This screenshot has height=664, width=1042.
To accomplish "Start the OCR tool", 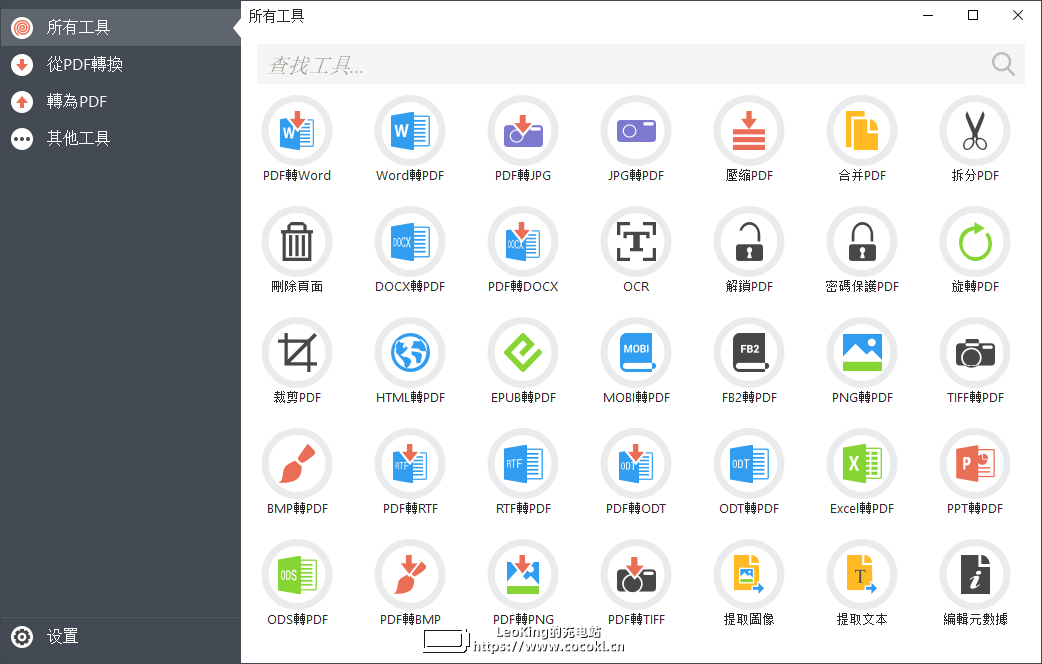I will tap(635, 242).
